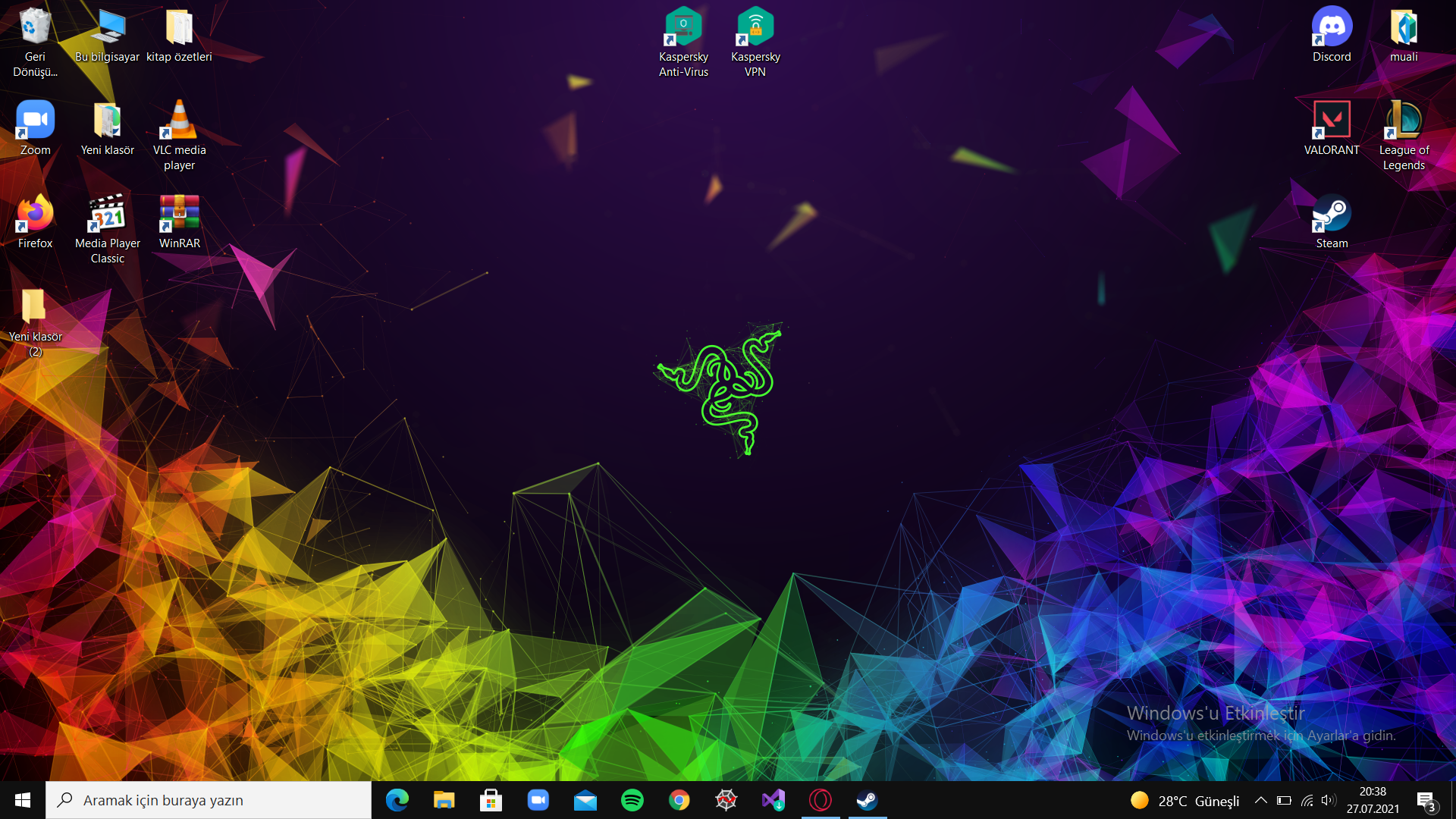Open Zoom from the desktop
The height and width of the screenshot is (819, 1456).
(34, 119)
